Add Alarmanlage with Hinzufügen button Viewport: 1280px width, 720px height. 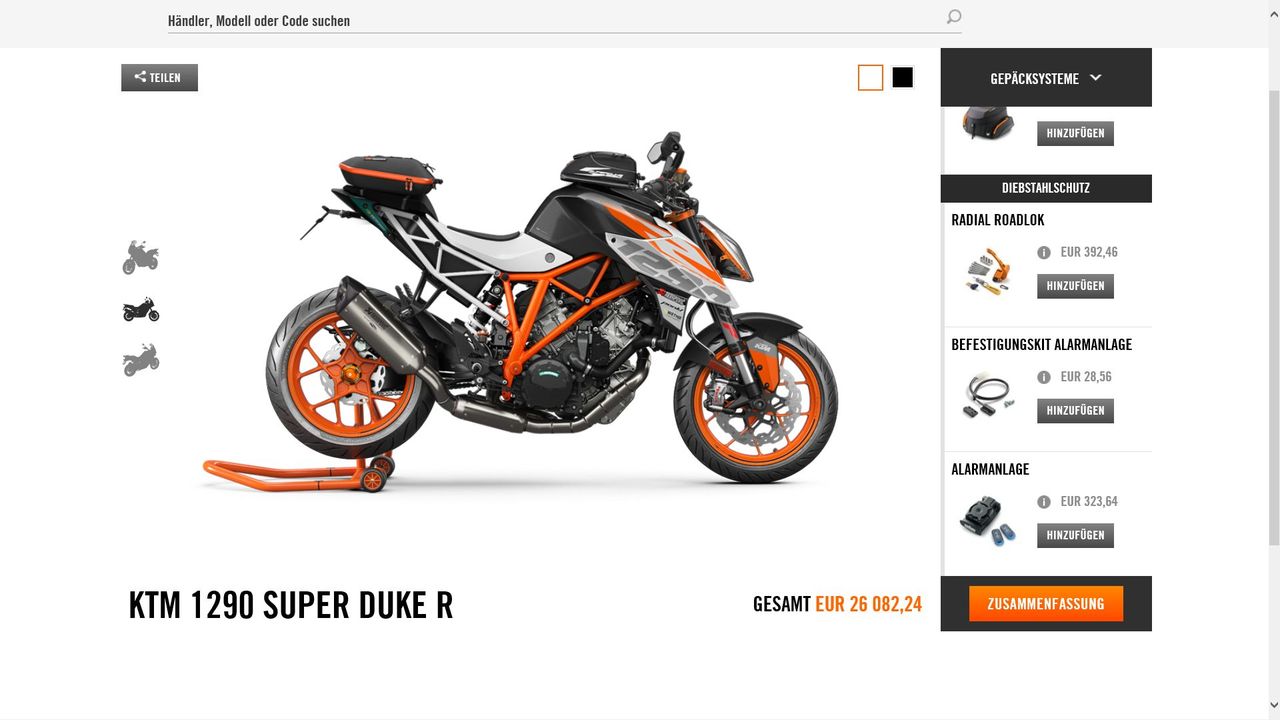click(x=1075, y=535)
